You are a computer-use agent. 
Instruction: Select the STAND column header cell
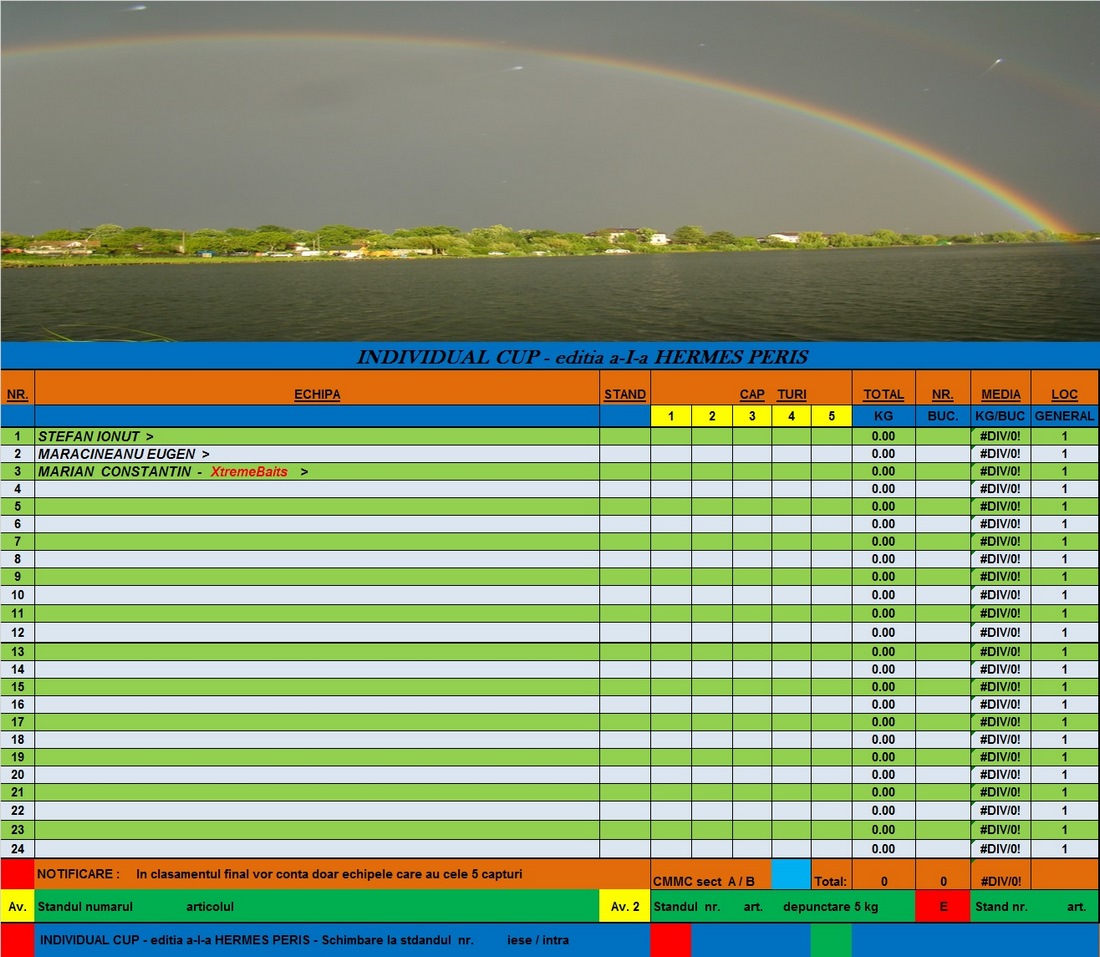pyautogui.click(x=625, y=394)
